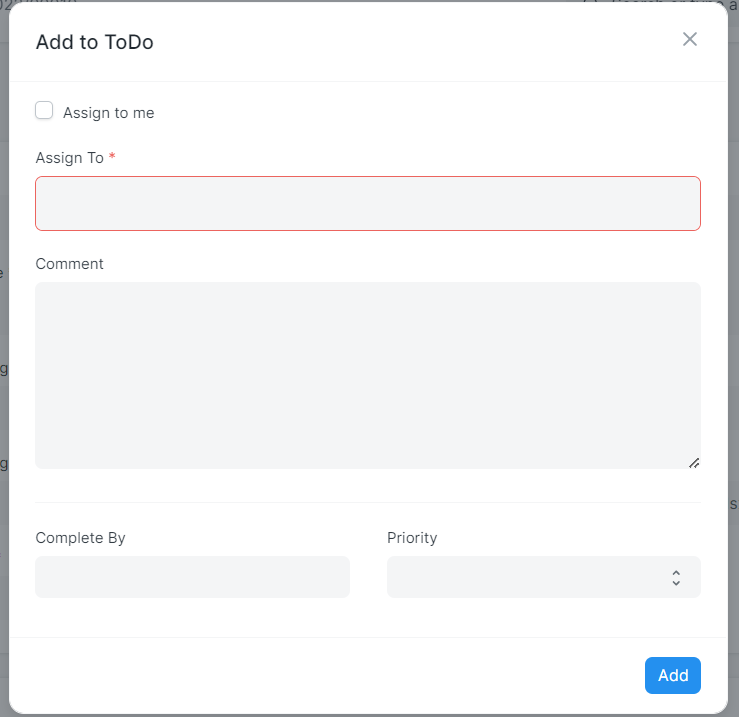The image size is (739, 717).
Task: Click the Priority label
Action: (412, 538)
